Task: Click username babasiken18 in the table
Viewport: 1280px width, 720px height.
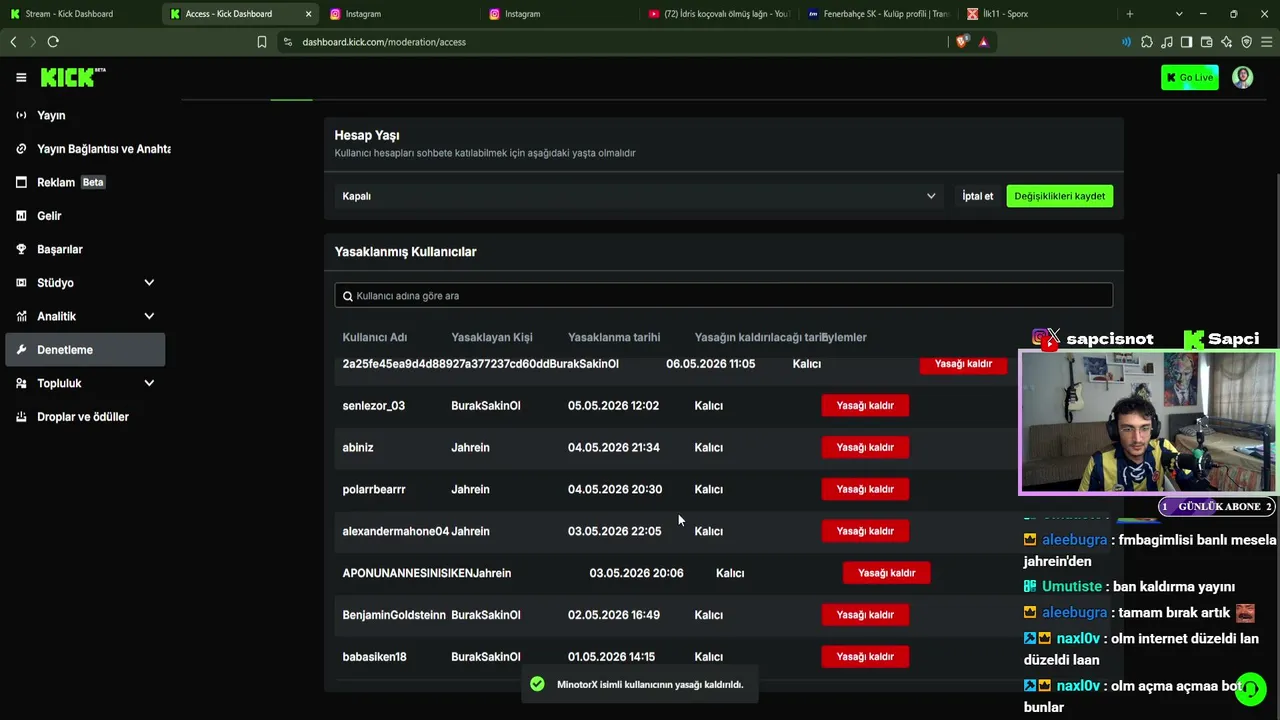Action: coord(375,657)
